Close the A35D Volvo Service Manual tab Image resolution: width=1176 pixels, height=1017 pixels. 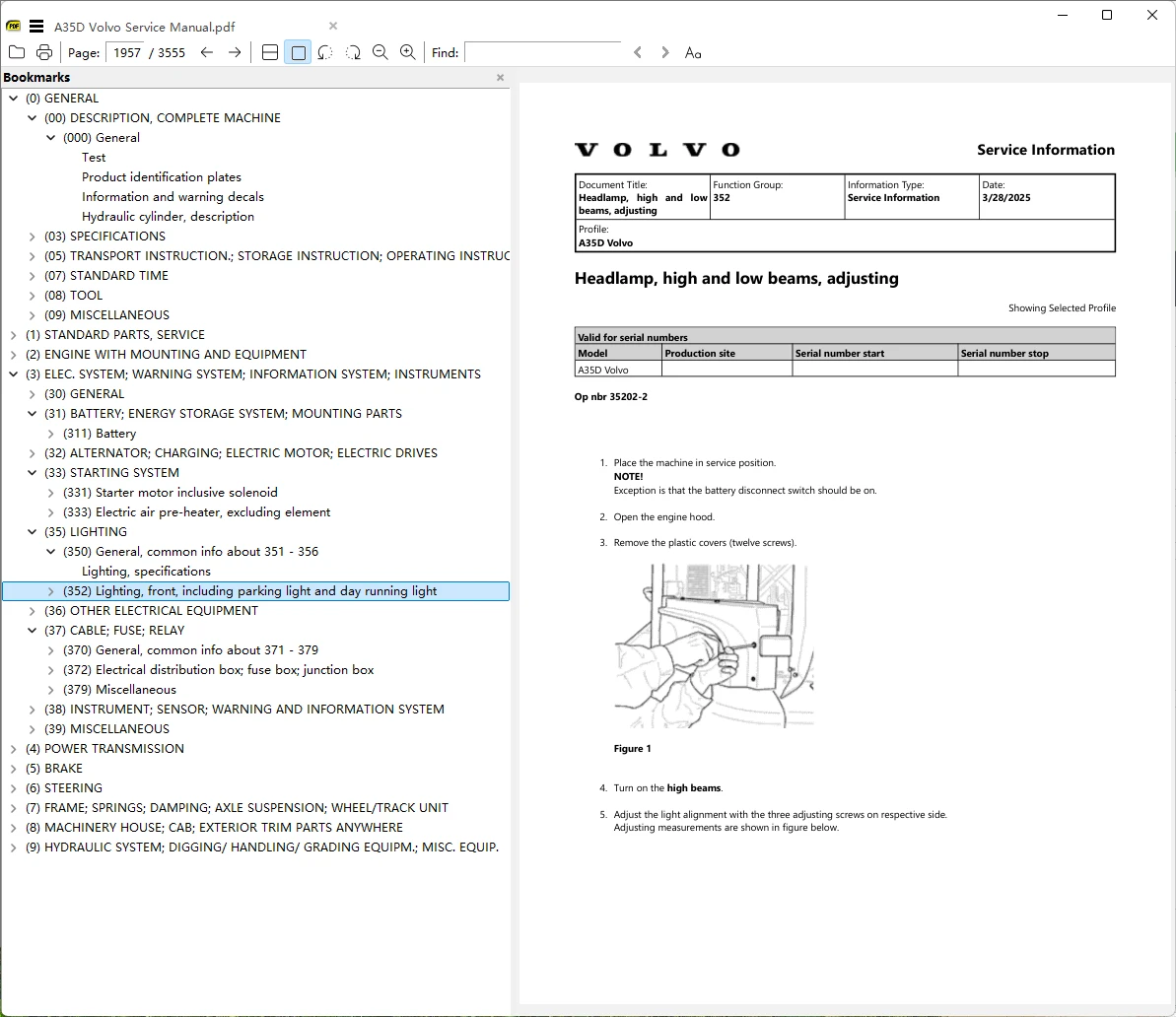click(x=333, y=26)
